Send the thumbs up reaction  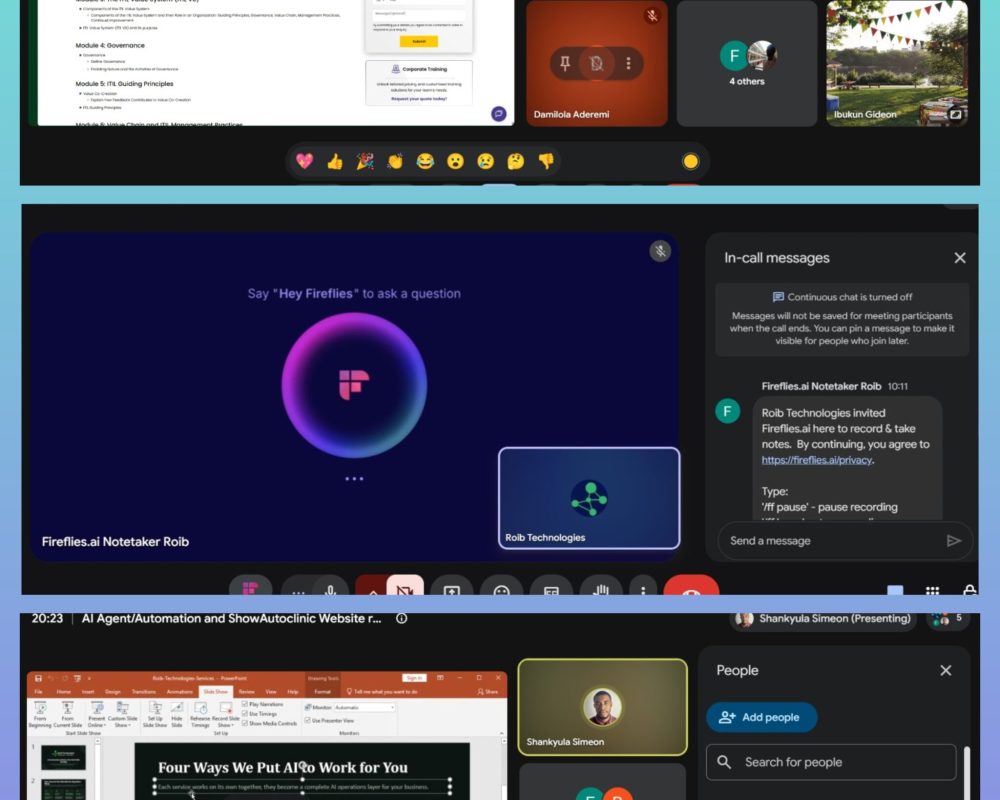click(335, 161)
